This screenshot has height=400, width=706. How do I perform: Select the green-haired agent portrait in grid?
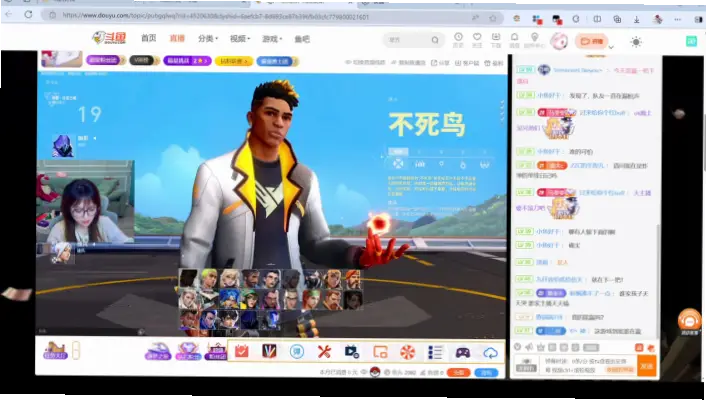(209, 279)
